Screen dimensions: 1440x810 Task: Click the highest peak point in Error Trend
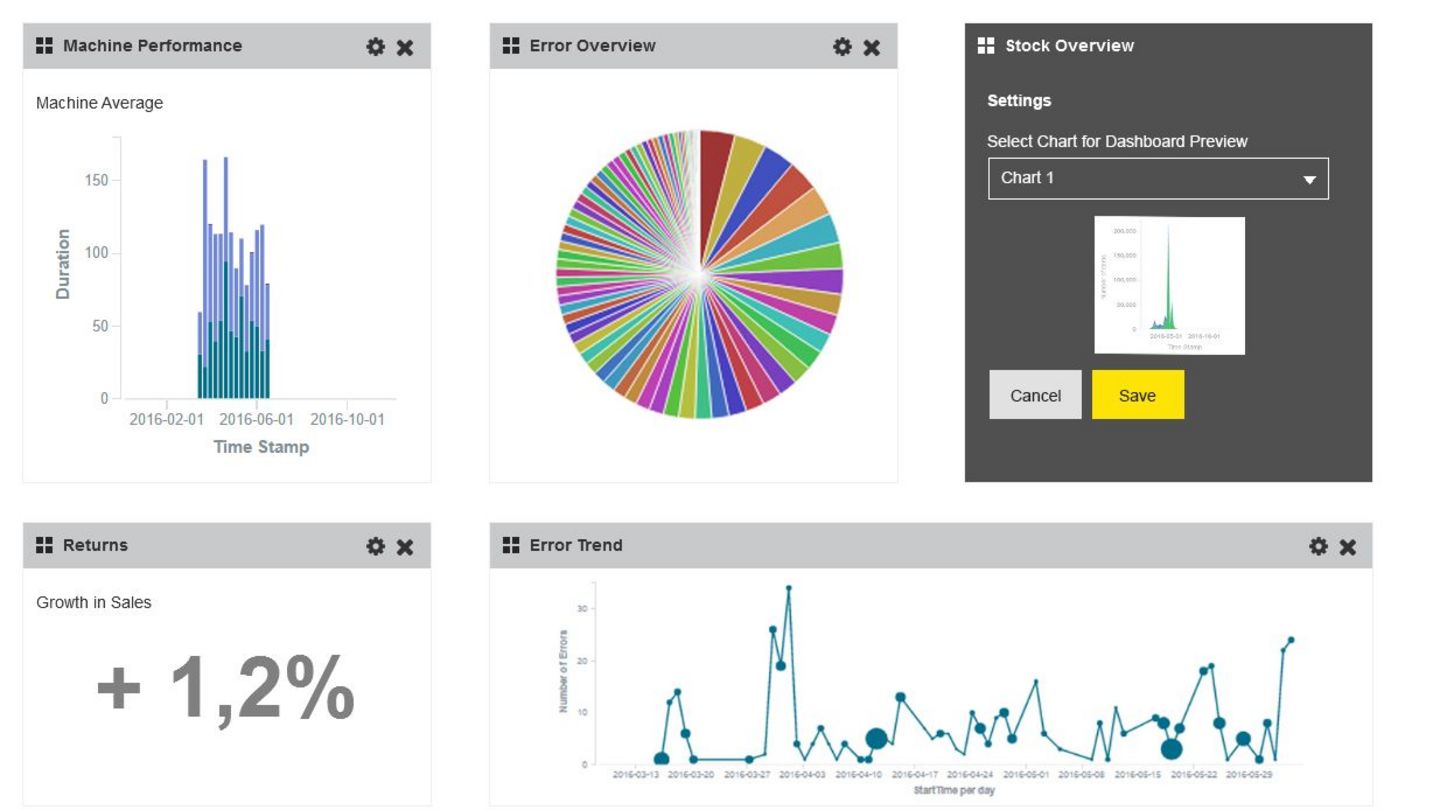(x=788, y=588)
